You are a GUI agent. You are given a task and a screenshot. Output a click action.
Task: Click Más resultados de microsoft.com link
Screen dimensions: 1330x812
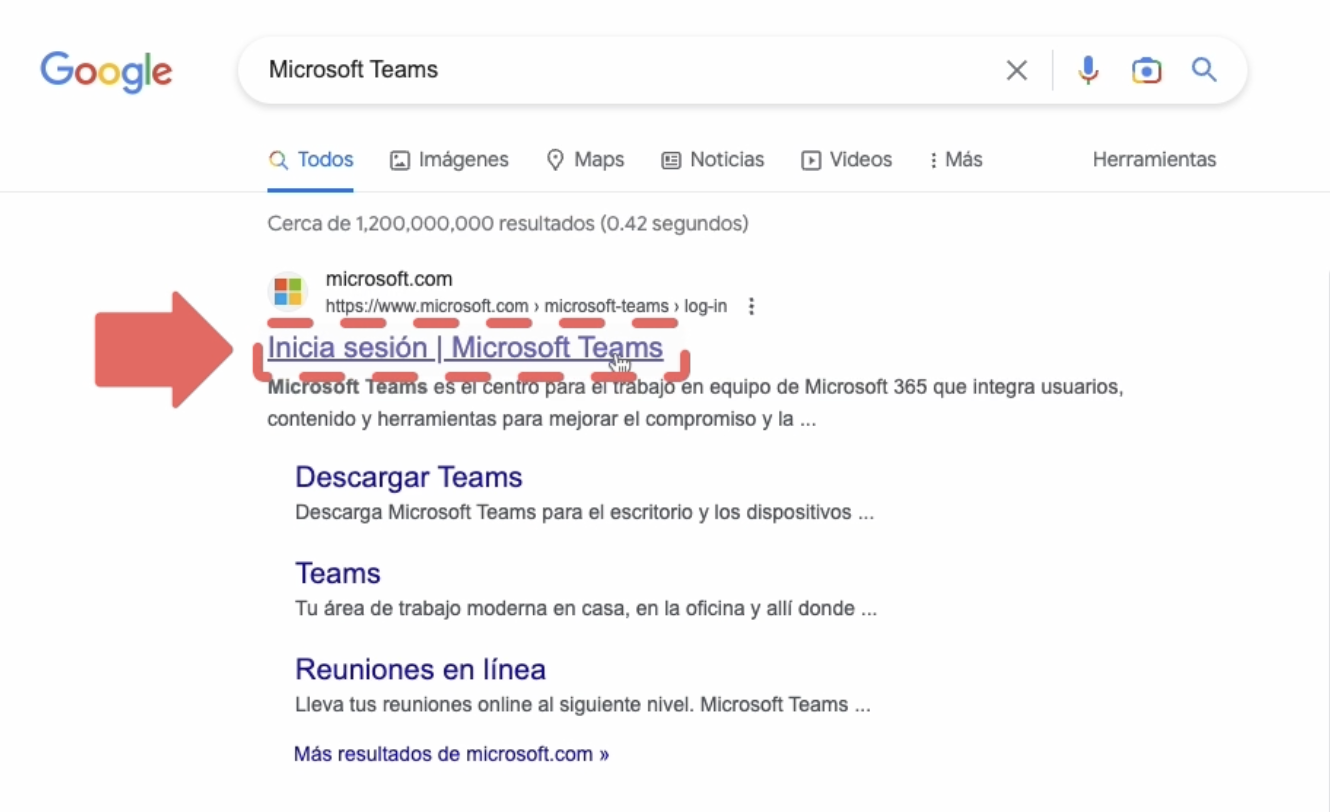pyautogui.click(x=452, y=754)
